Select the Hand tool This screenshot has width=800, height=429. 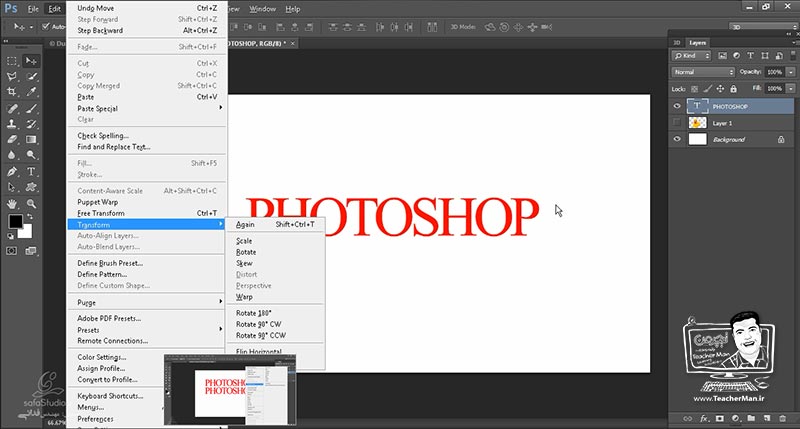coord(12,204)
